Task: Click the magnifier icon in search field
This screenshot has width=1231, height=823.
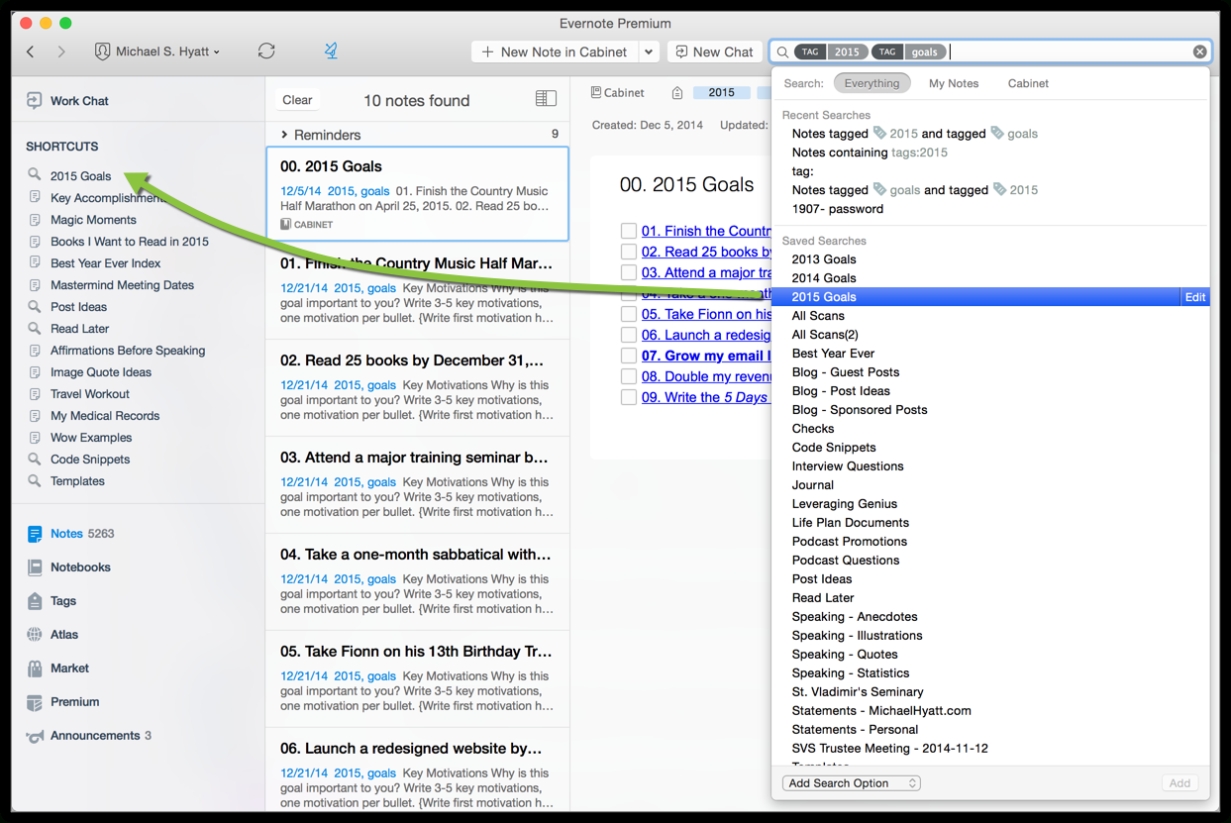Action: click(783, 52)
